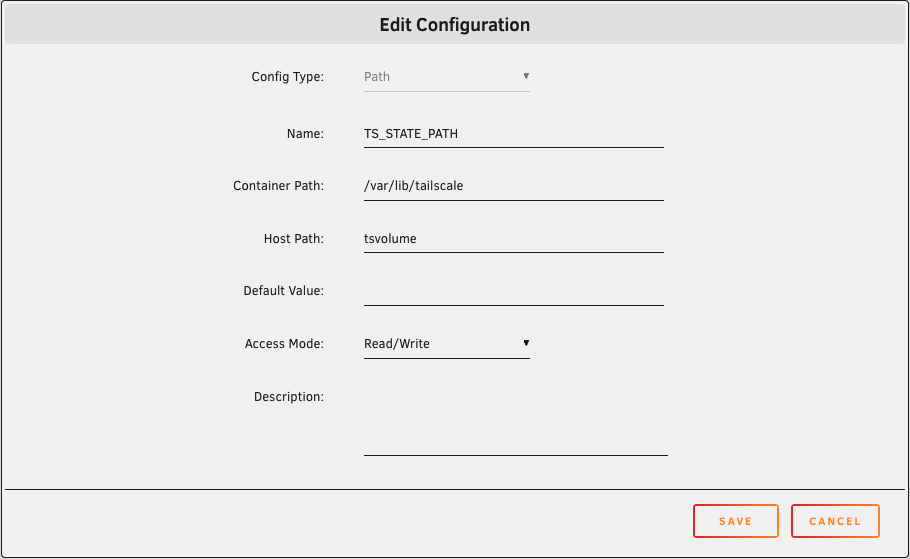Select the Host Path field with tsvolume
The height and width of the screenshot is (559, 910).
pos(513,239)
